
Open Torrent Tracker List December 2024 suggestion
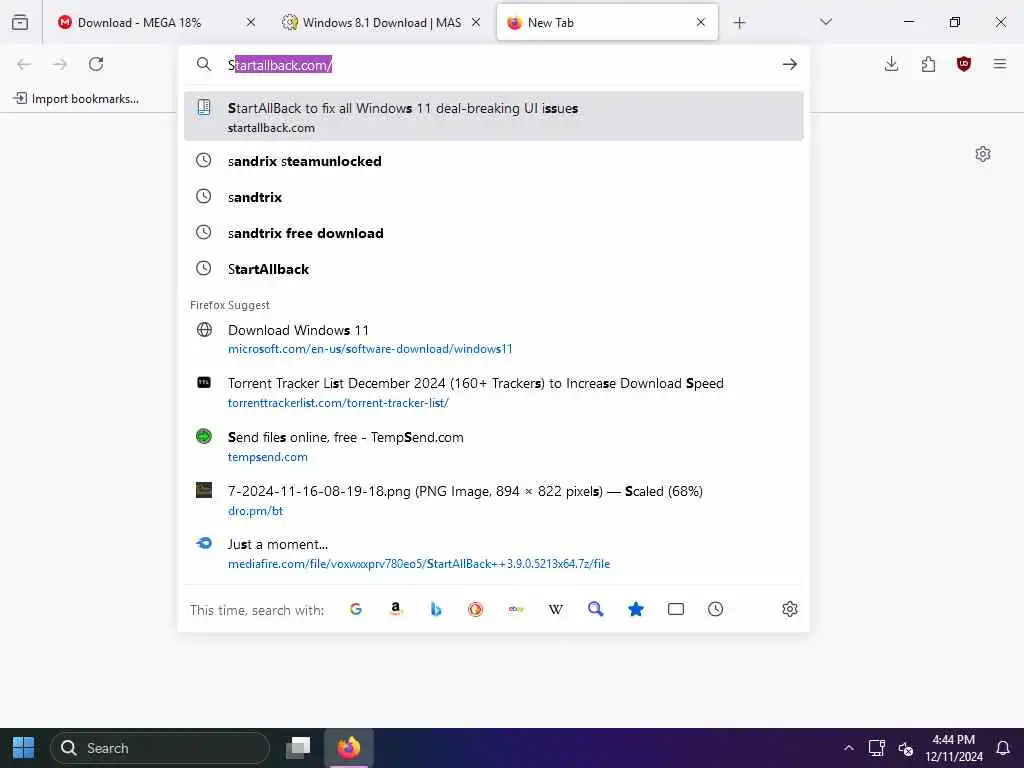click(494, 392)
